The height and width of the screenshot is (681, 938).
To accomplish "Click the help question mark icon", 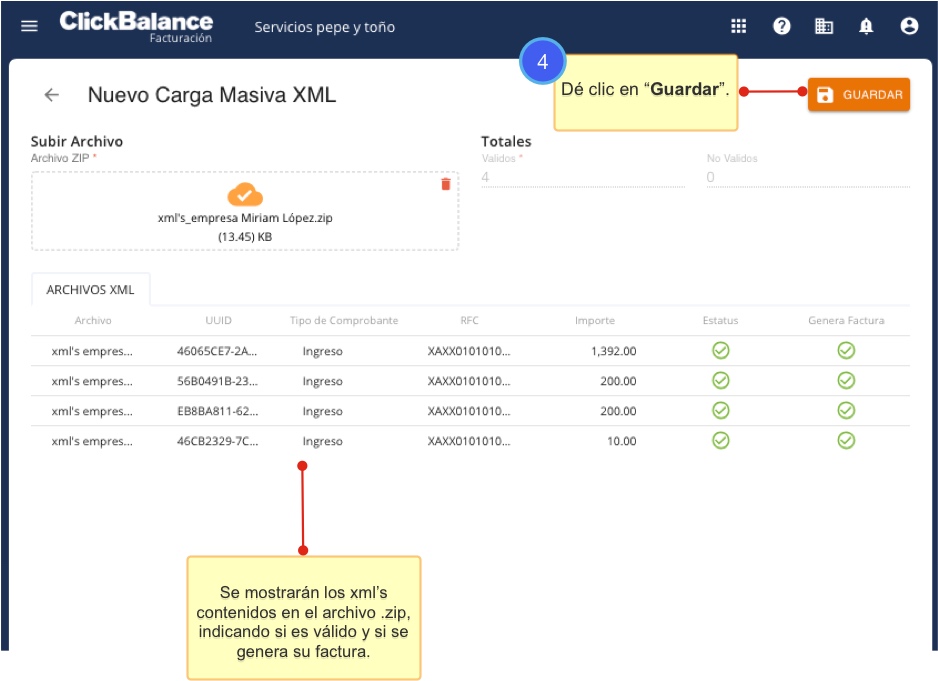I will [x=782, y=27].
